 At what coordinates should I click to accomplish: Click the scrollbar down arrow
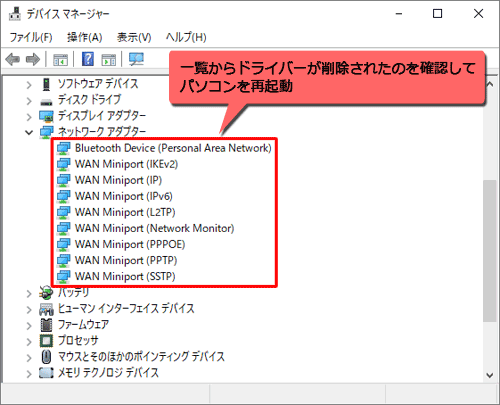pos(489,375)
